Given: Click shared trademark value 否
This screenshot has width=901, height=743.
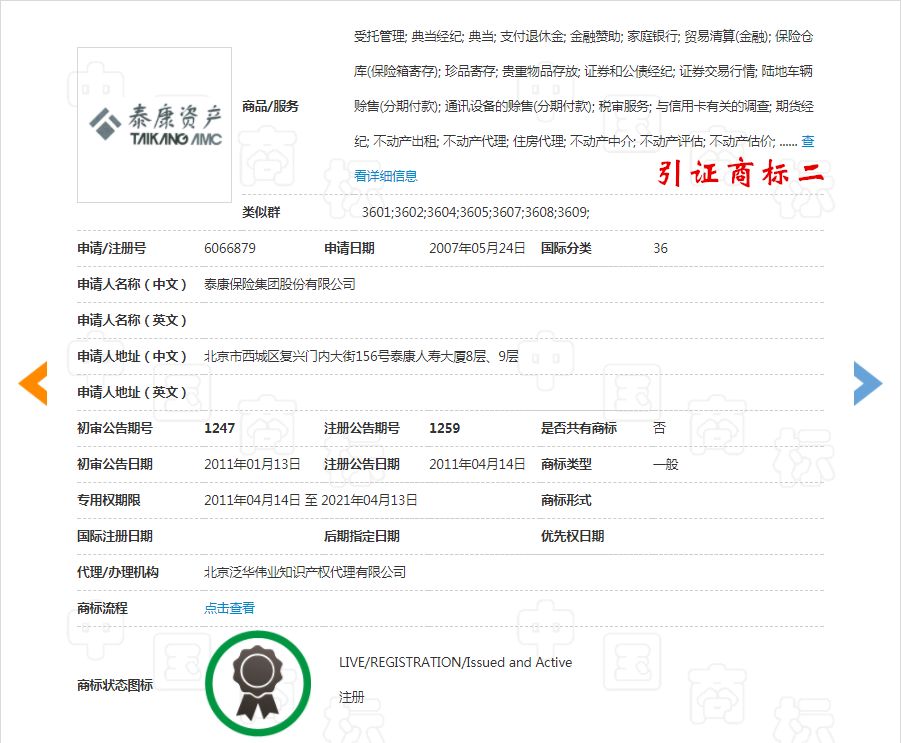Looking at the screenshot, I should pos(659,428).
